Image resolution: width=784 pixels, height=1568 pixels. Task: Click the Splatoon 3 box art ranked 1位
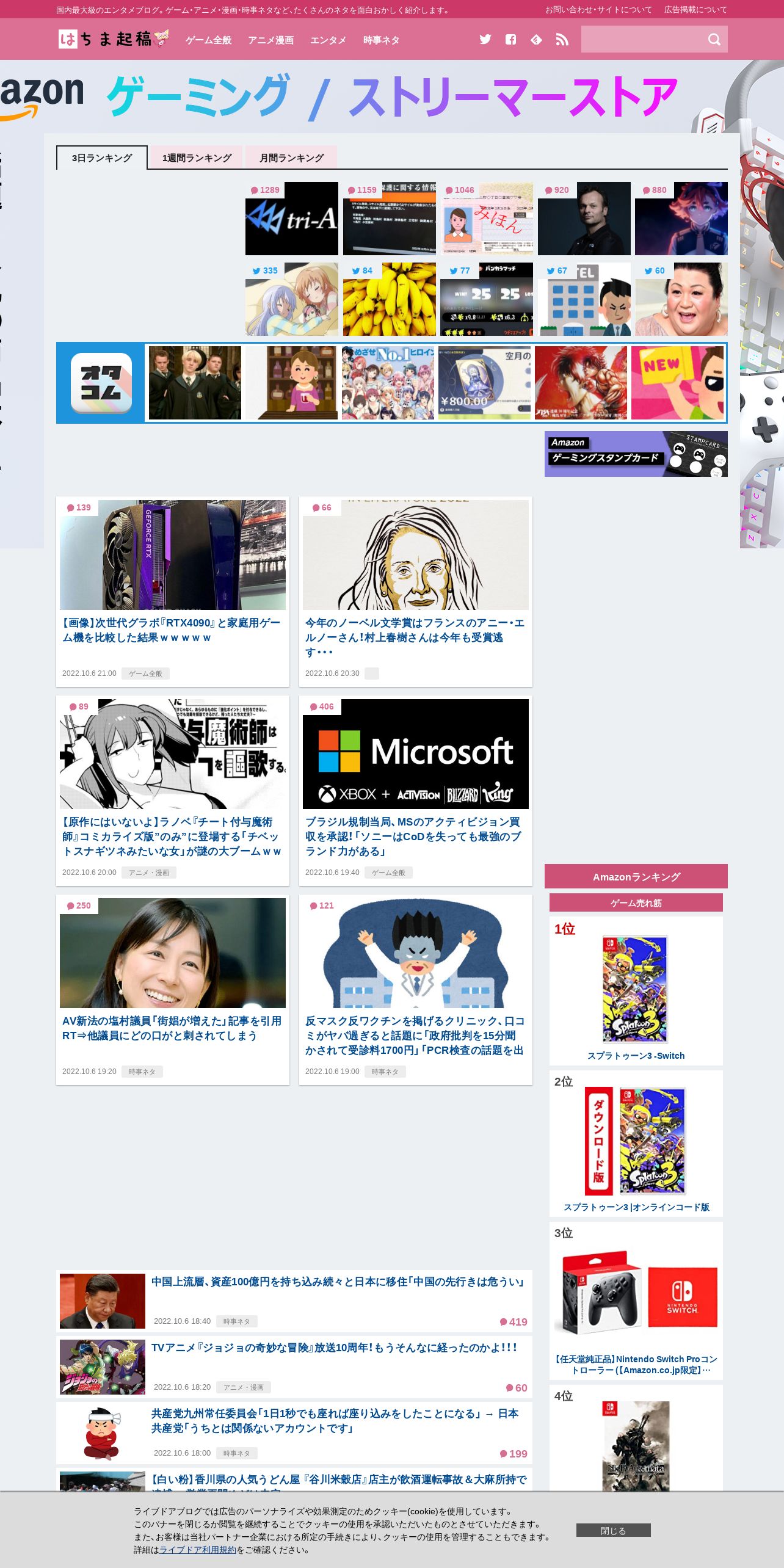point(635,989)
